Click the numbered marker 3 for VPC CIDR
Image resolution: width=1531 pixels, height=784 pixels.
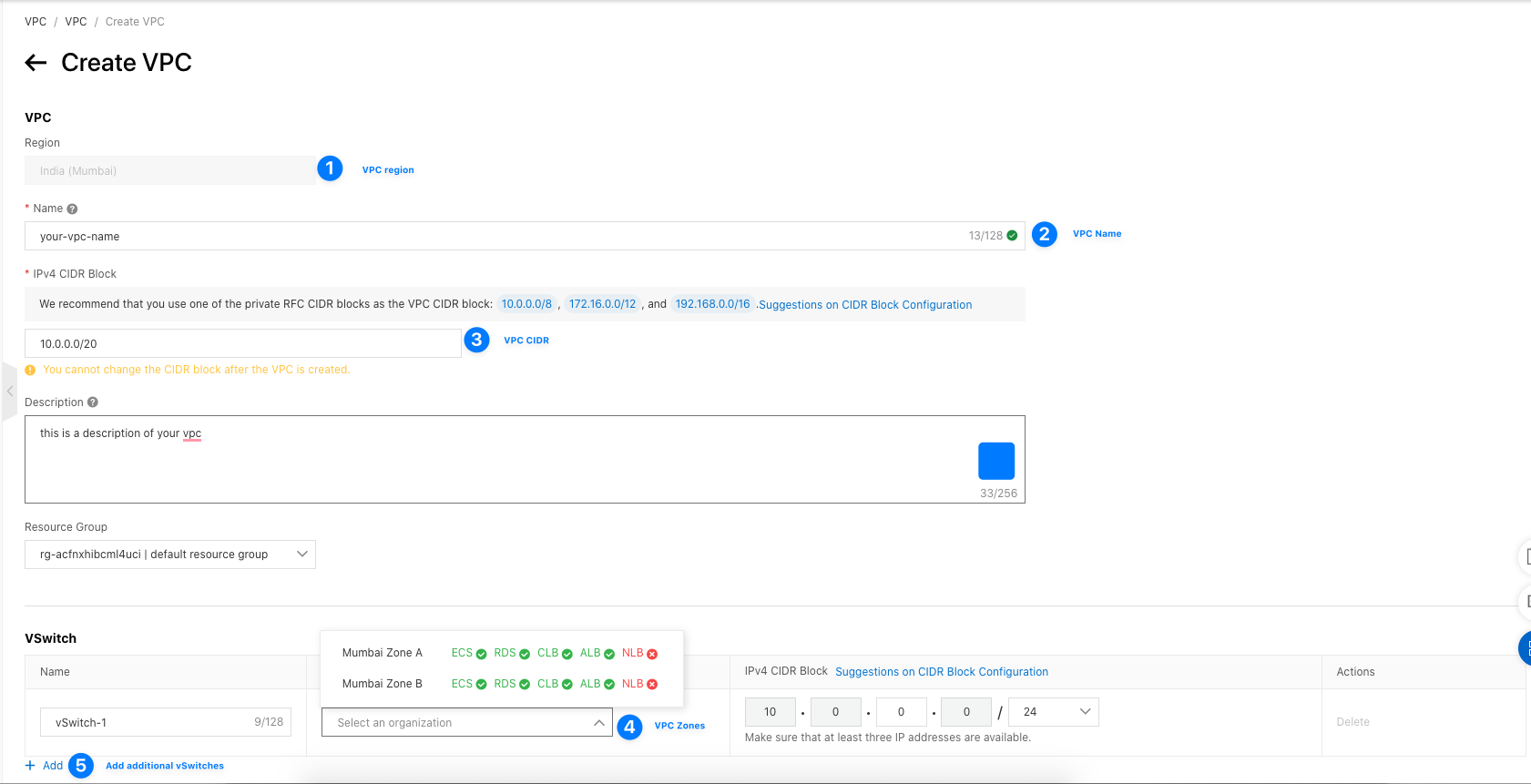click(x=476, y=341)
